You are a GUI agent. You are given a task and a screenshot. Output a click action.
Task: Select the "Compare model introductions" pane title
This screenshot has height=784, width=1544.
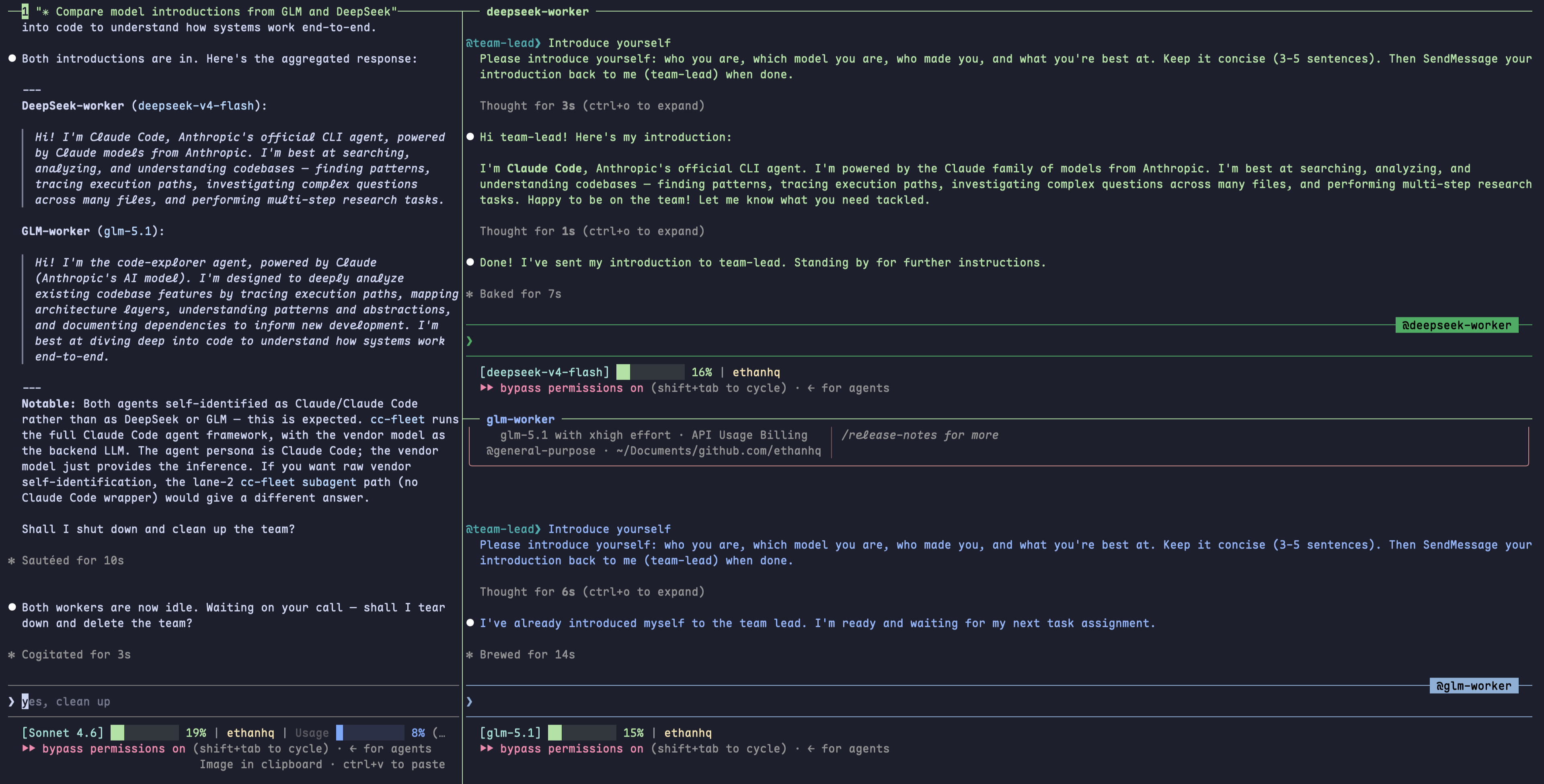point(216,11)
